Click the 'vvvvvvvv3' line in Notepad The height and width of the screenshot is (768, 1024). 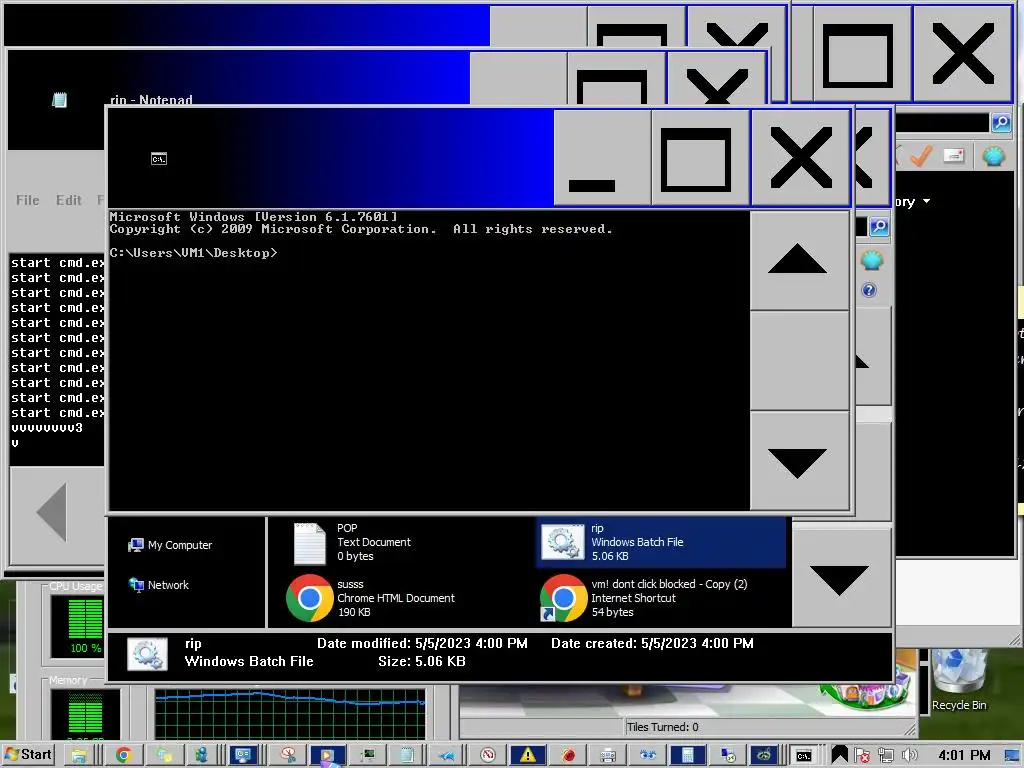[x=47, y=428]
